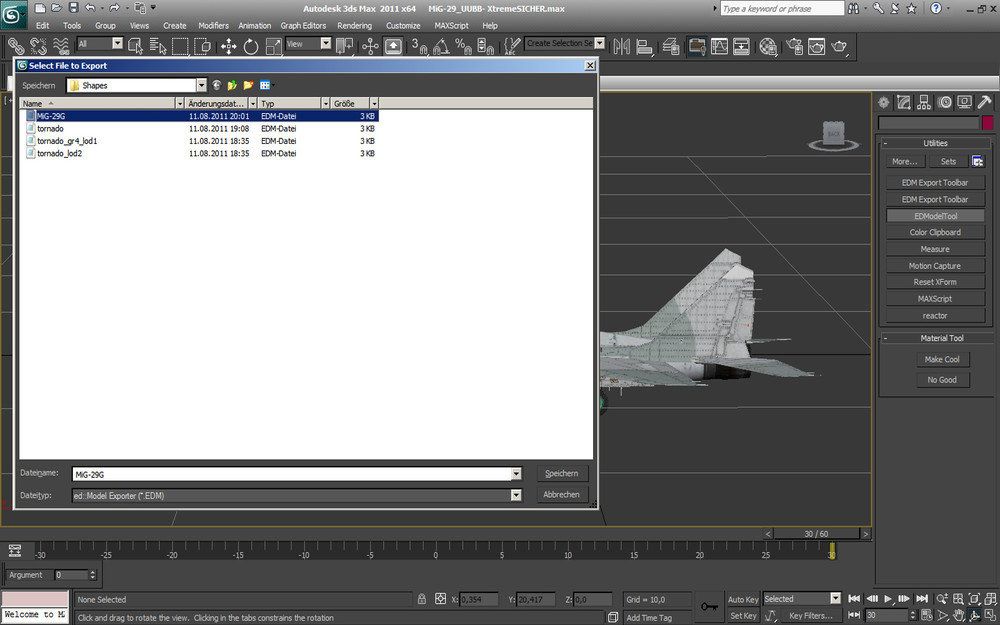
Task: Click the Render Production teapot icon
Action: (839, 46)
